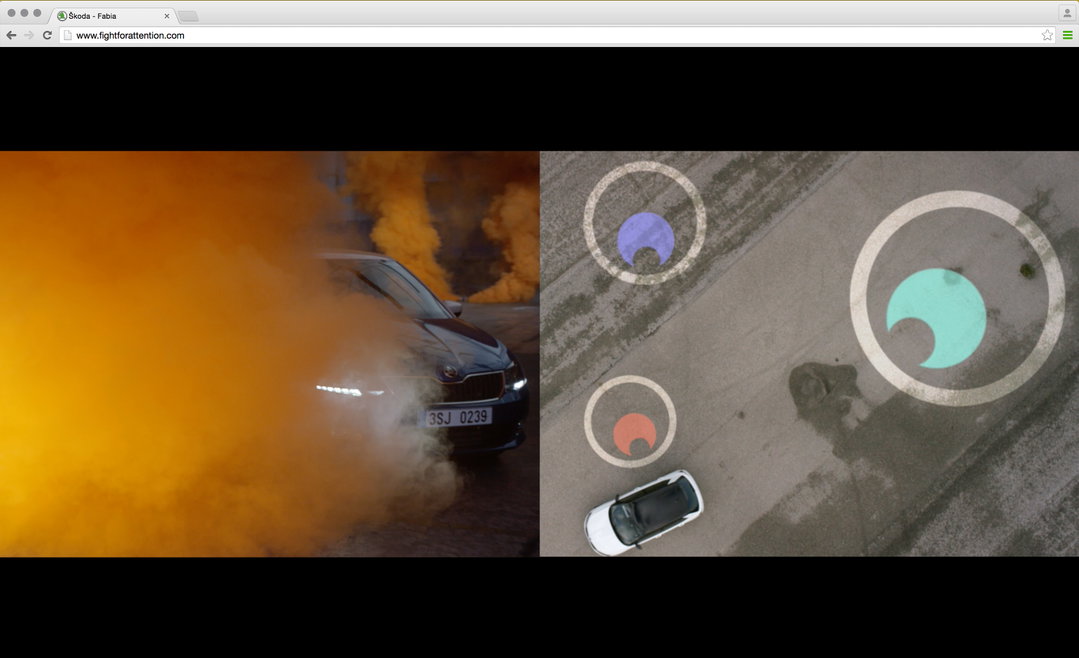1079x658 pixels.
Task: Click the 3SJ 0239 license plate
Action: tap(458, 417)
